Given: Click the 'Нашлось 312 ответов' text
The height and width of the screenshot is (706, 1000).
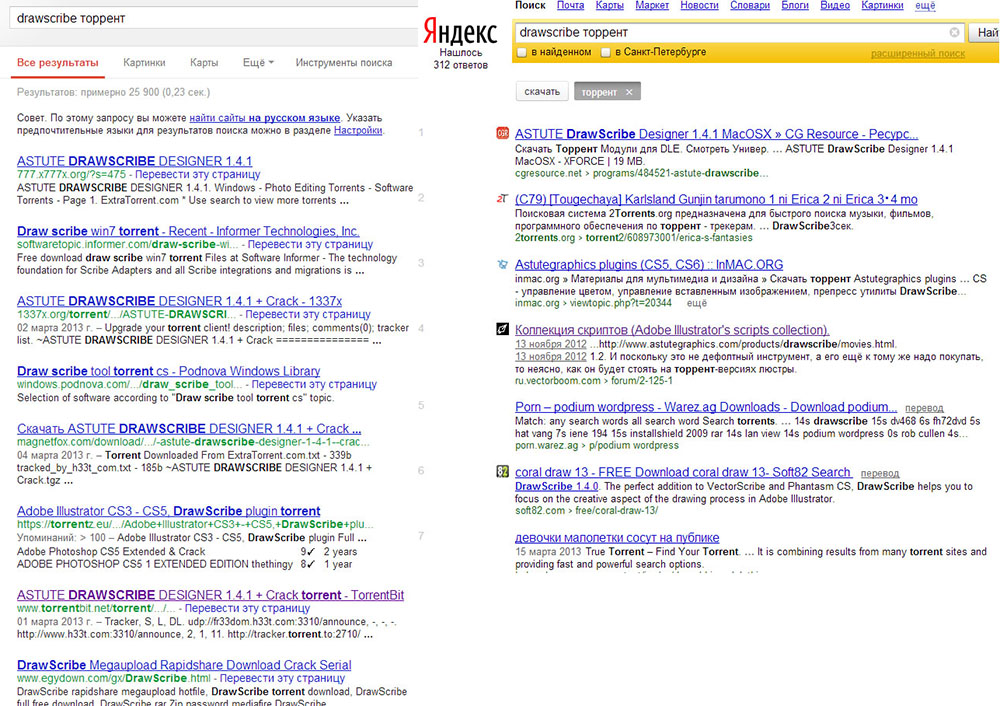Looking at the screenshot, I should [x=460, y=59].
